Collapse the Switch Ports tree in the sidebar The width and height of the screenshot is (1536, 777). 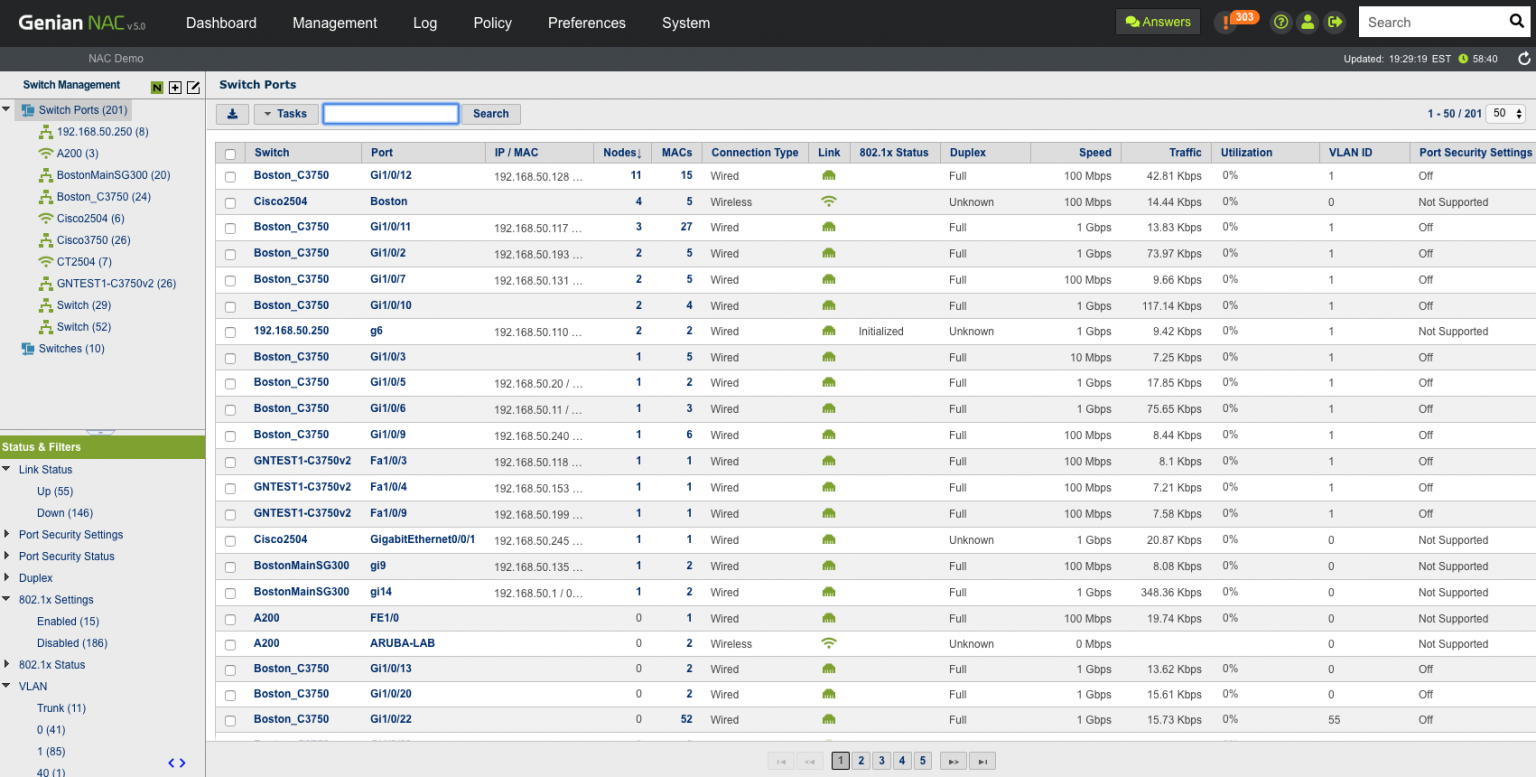click(8, 110)
